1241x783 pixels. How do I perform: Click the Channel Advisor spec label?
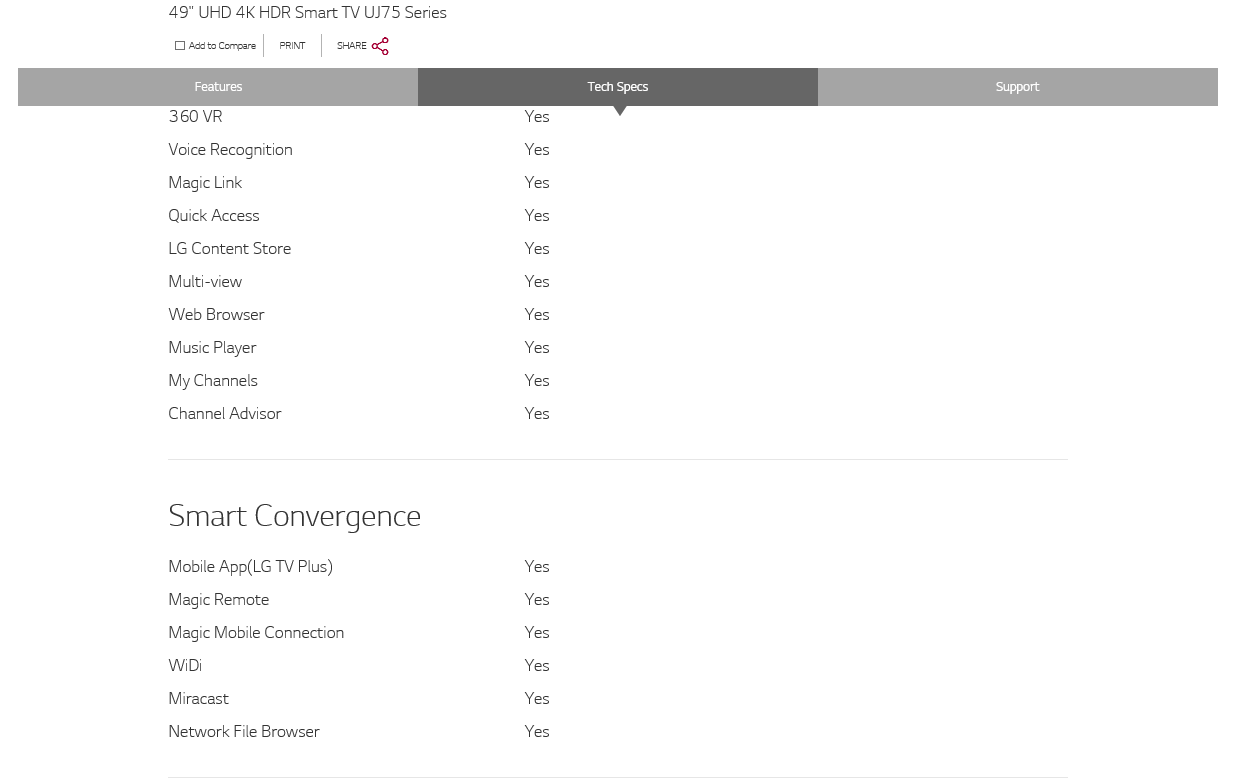point(224,414)
